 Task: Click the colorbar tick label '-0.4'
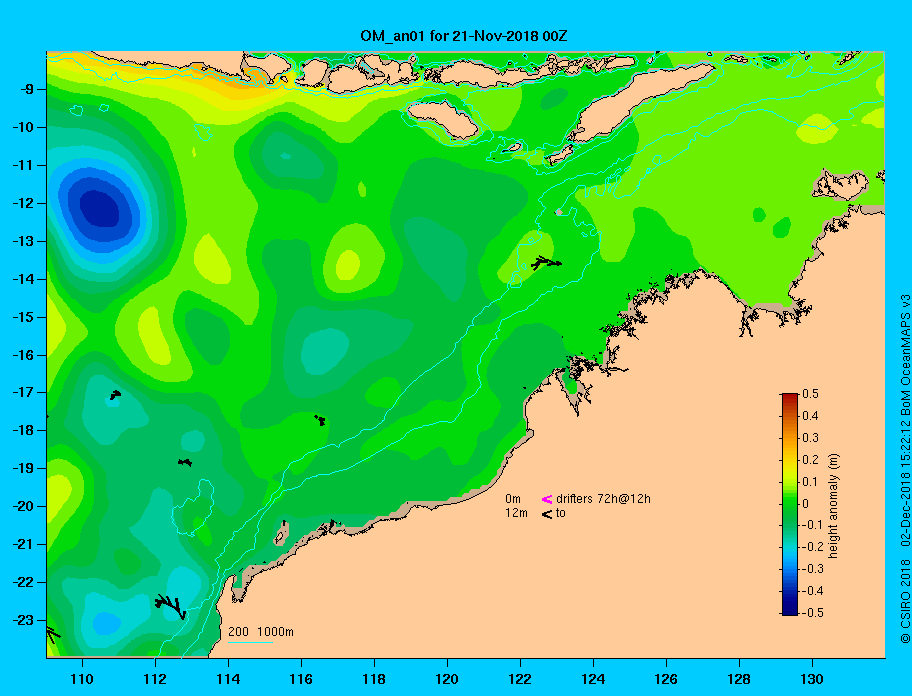(x=813, y=591)
